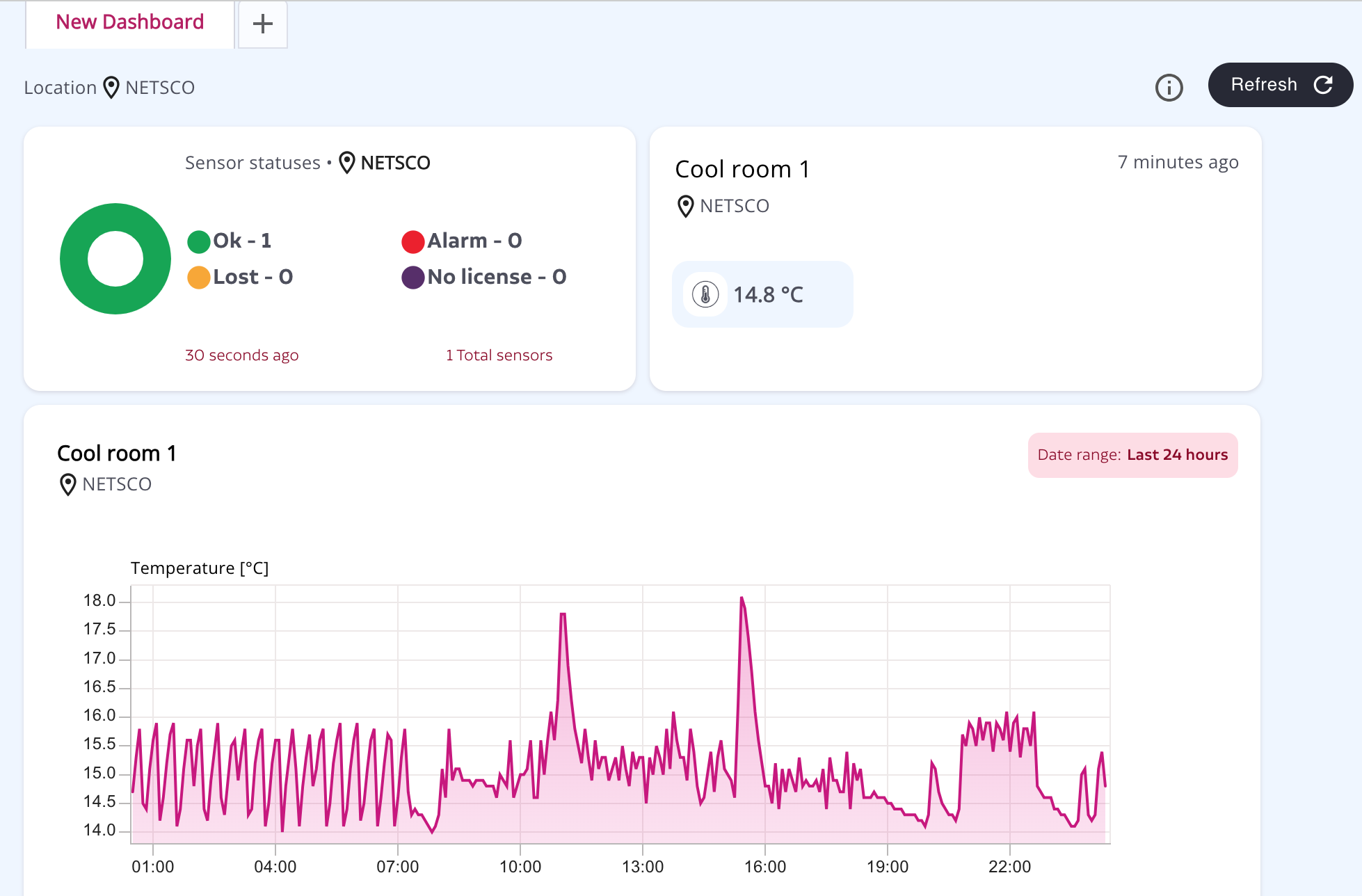Click the 18.0 y-axis label
Screen dimensions: 1362x896
(99, 601)
